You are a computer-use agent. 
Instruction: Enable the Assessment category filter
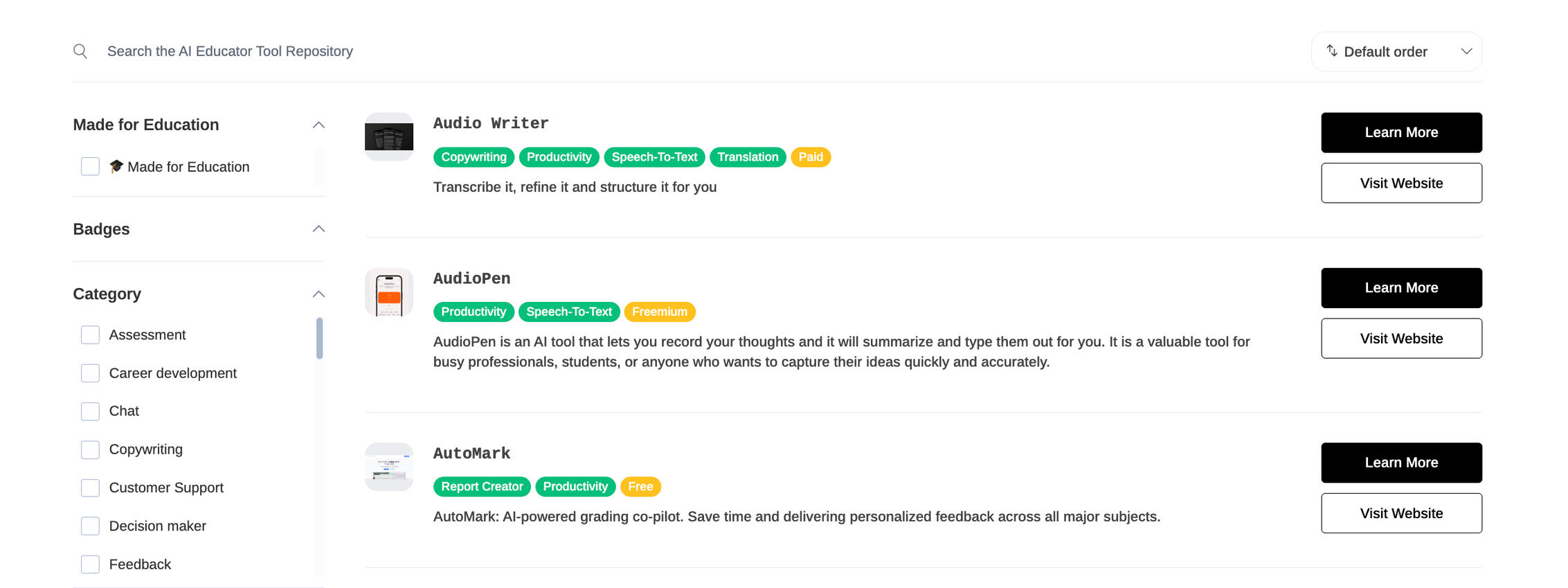coord(90,335)
